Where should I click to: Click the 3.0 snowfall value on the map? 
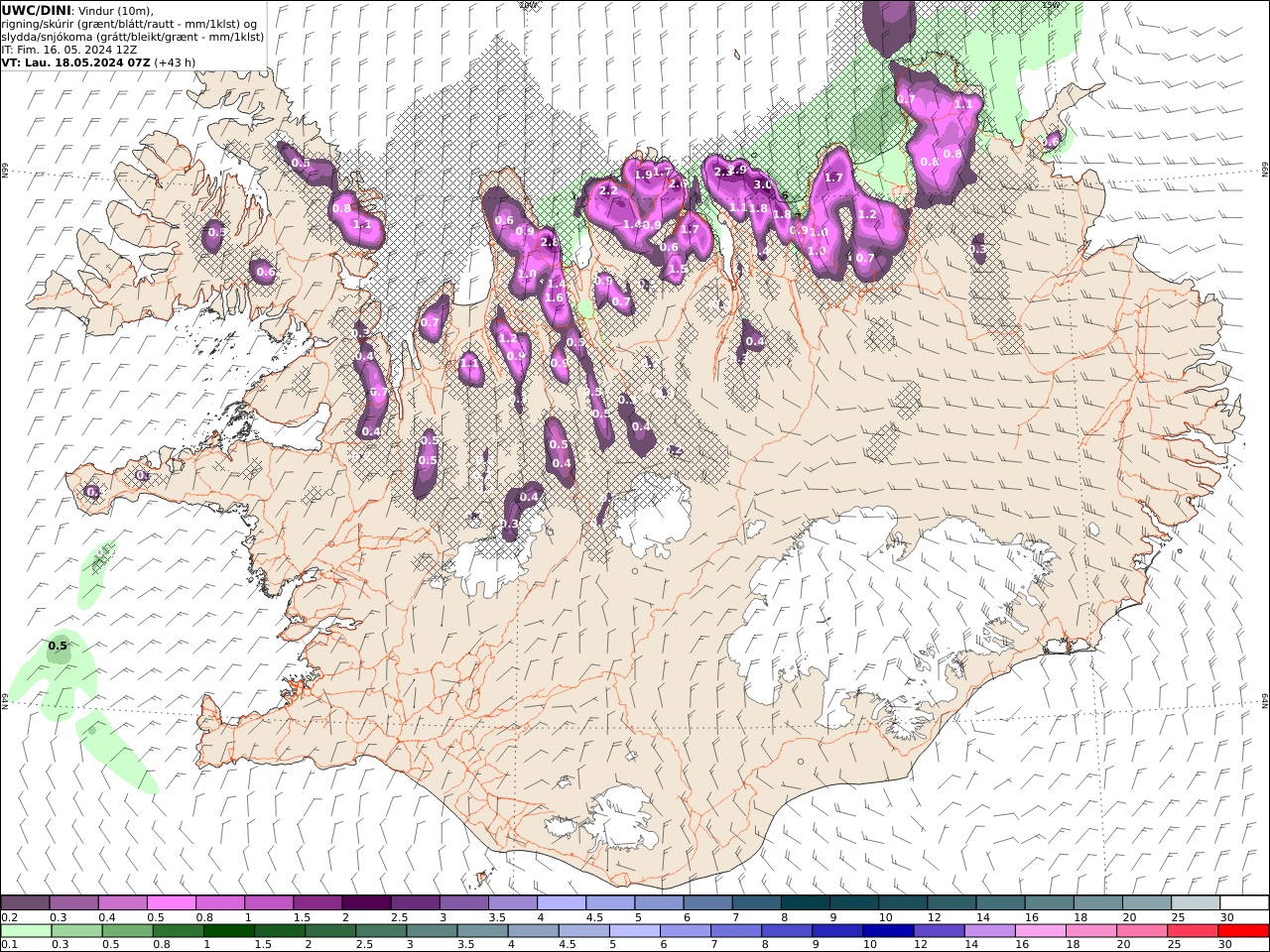763,184
